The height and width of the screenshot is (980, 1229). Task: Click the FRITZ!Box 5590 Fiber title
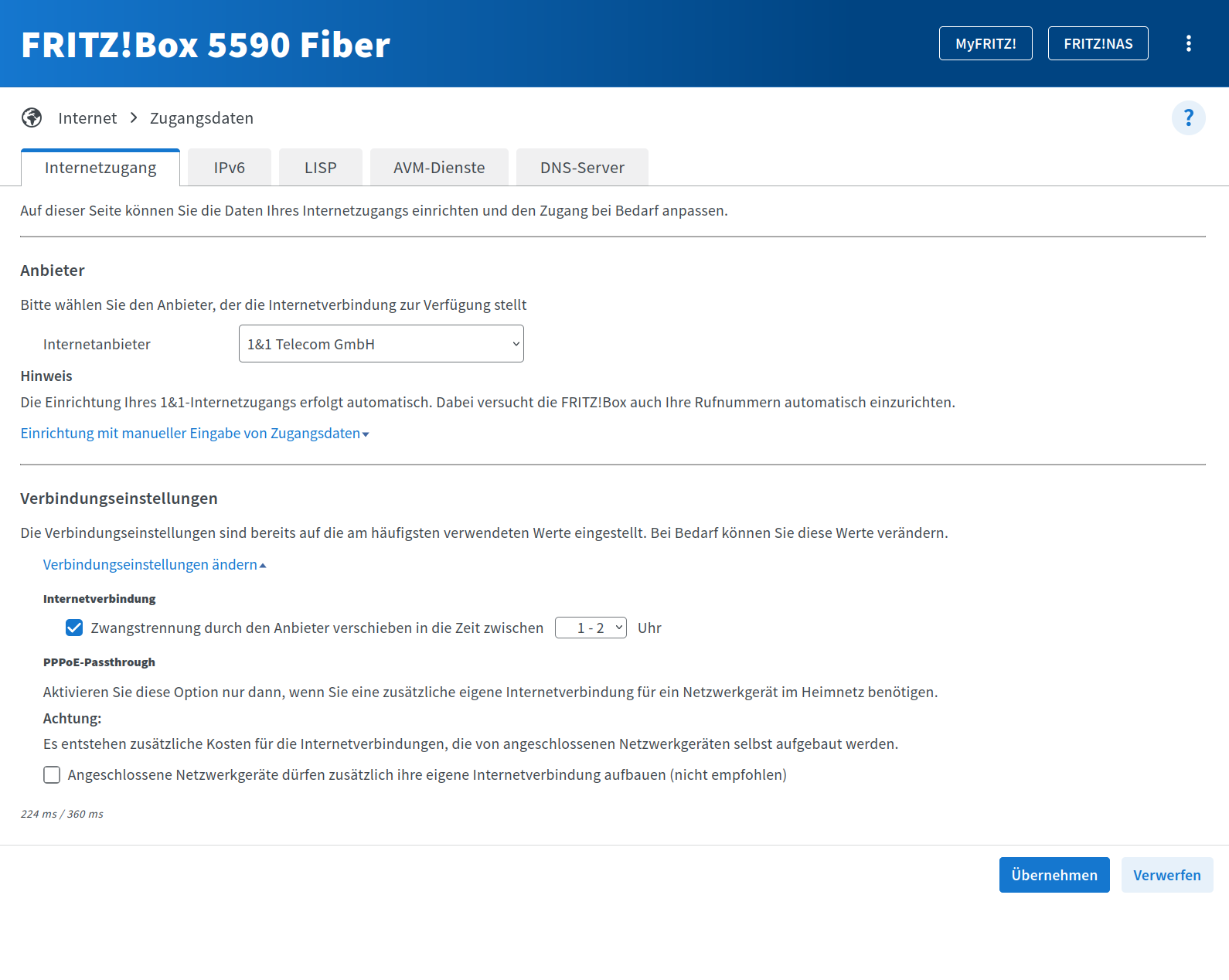[206, 45]
